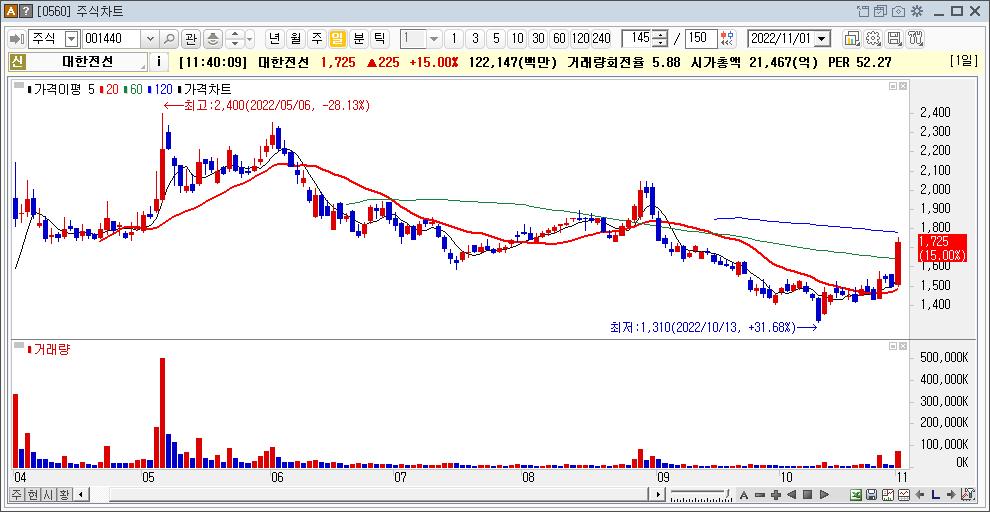Close the volume pane

pos(904,347)
